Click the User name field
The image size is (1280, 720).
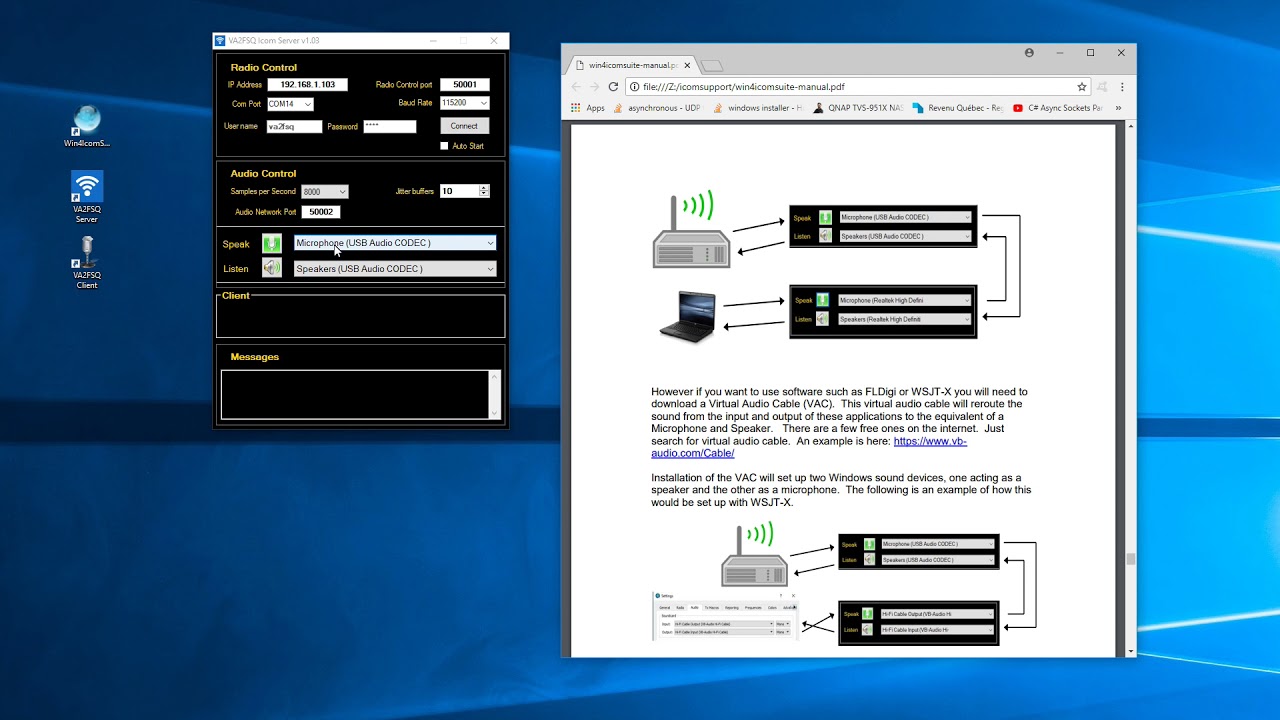(294, 127)
